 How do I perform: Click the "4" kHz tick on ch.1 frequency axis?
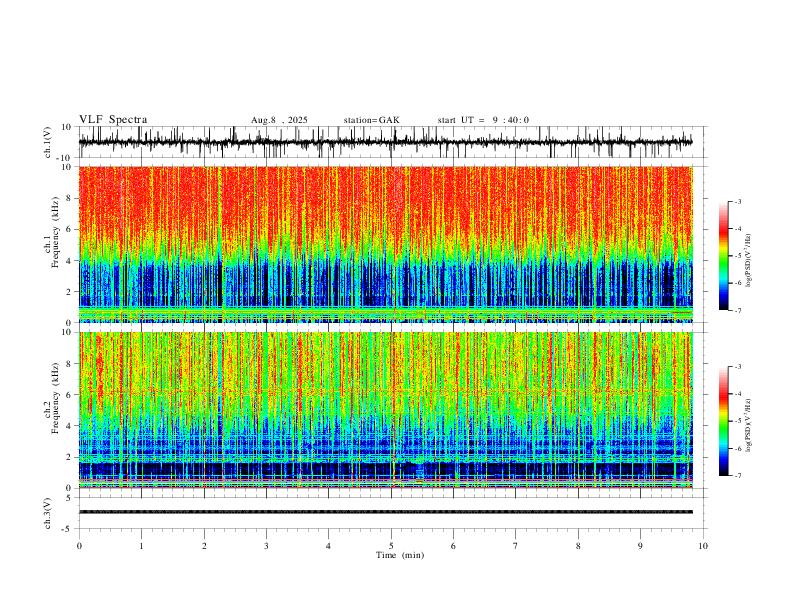click(69, 261)
